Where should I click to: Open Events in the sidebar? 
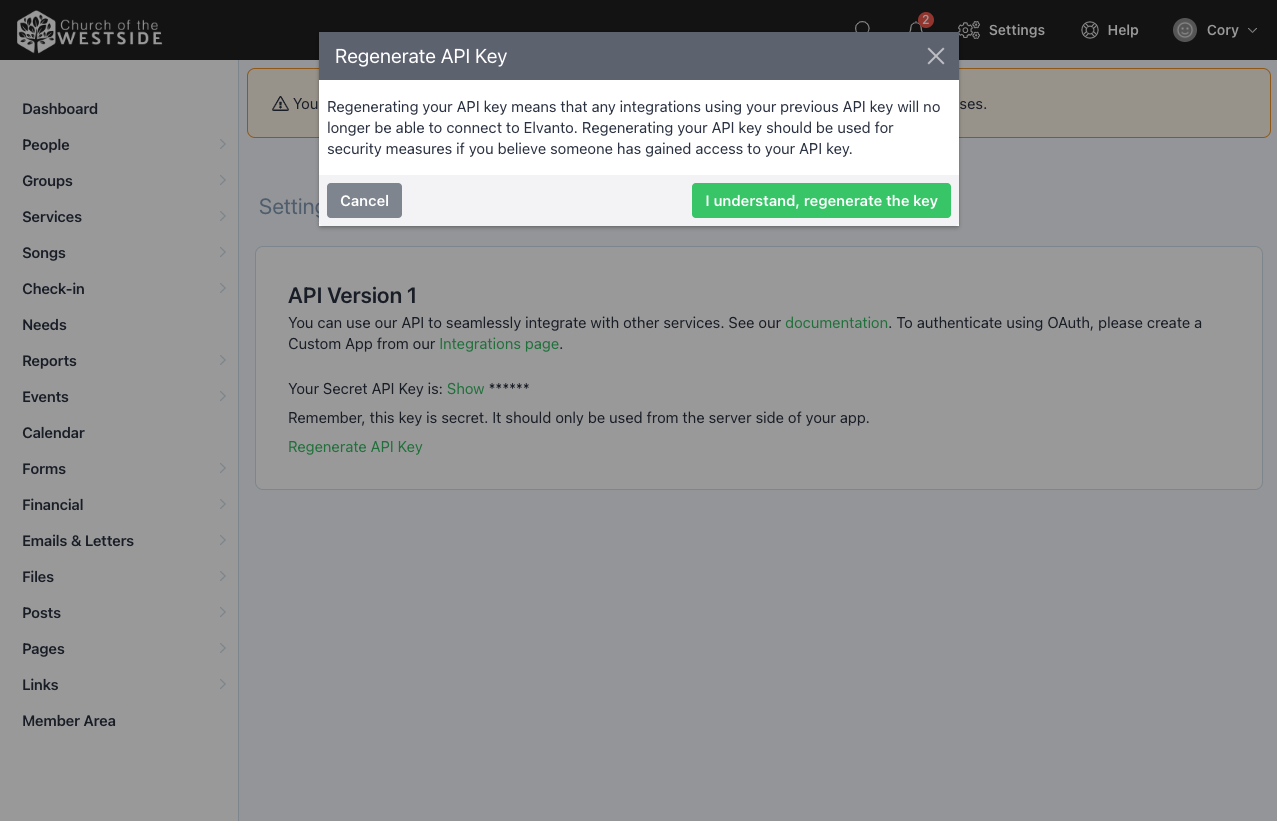[45, 397]
